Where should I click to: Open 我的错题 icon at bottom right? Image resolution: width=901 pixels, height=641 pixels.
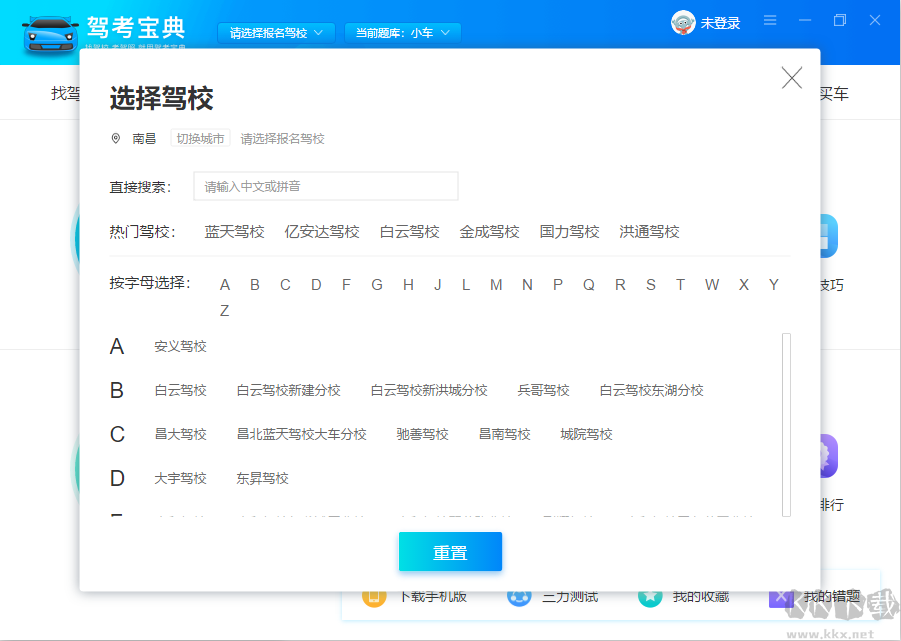pyautogui.click(x=782, y=595)
